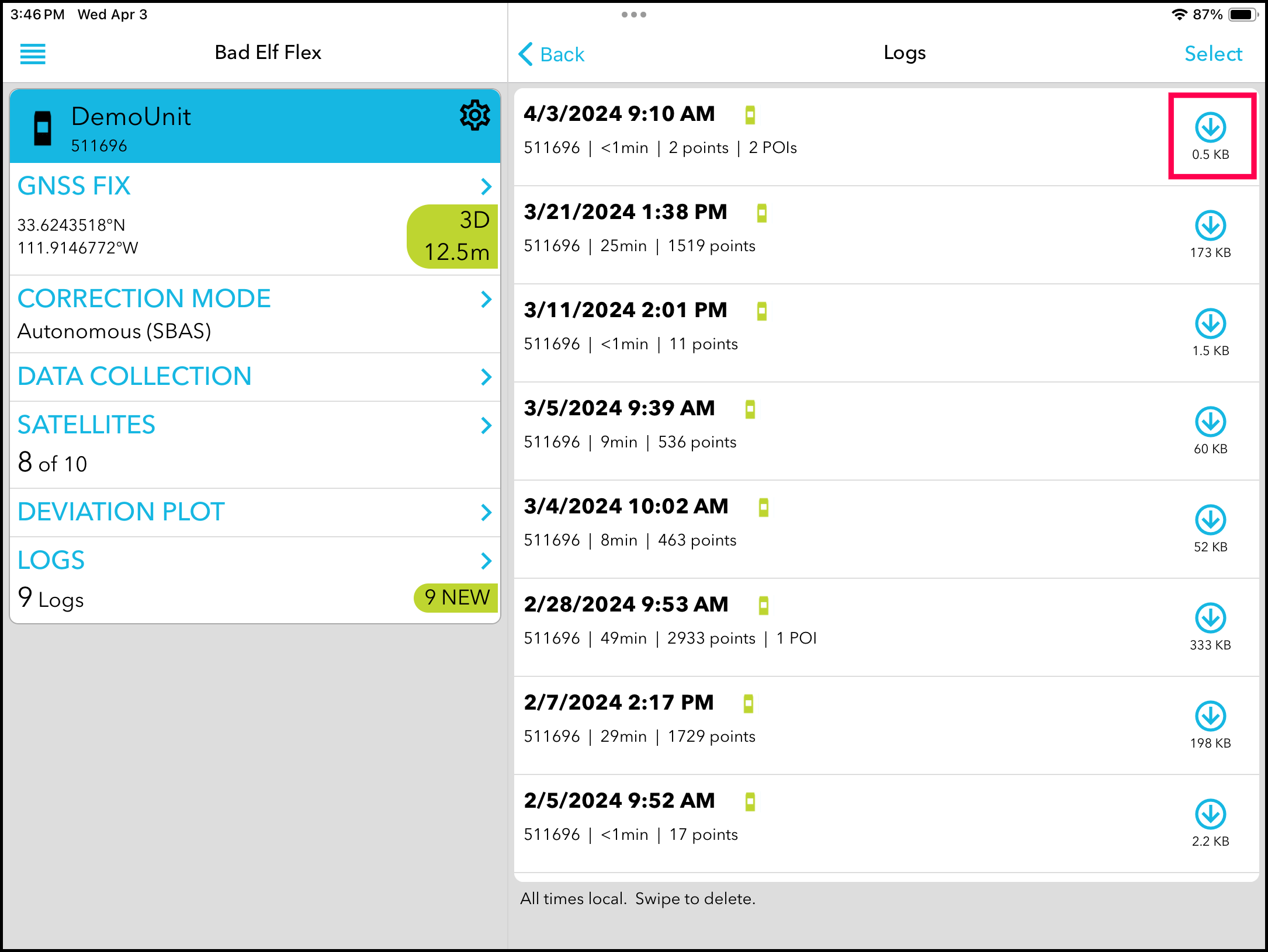Viewport: 1268px width, 952px height.
Task: Open the hamburger menu icon
Action: 33,54
